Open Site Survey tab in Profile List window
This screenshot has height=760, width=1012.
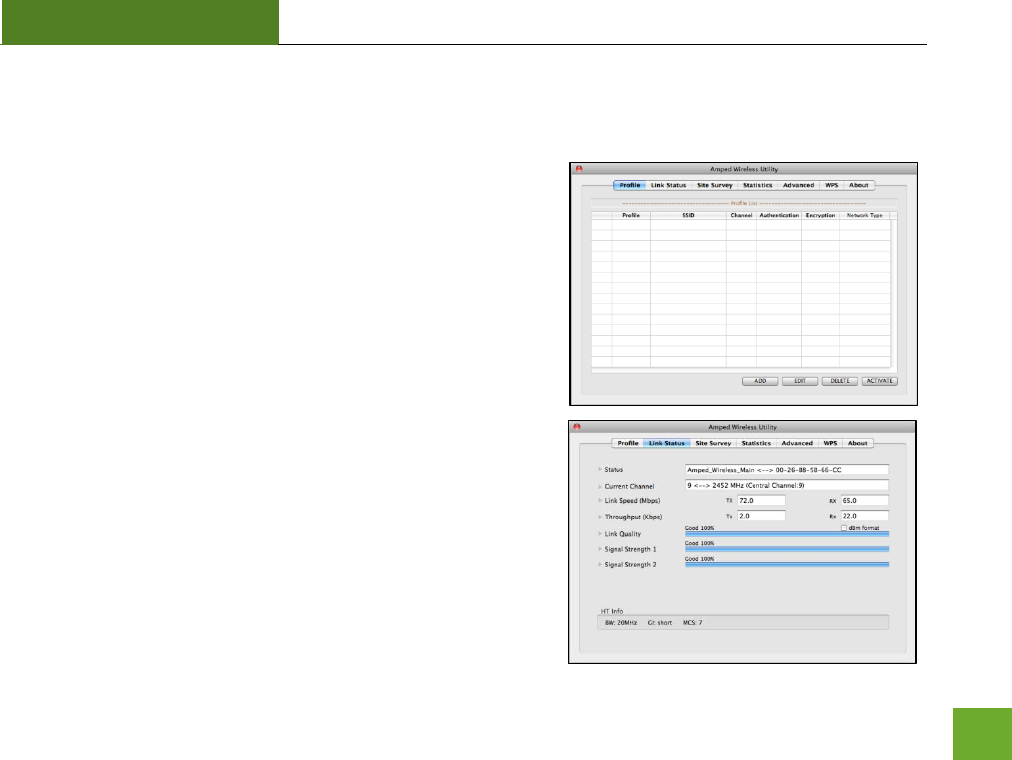click(x=714, y=185)
